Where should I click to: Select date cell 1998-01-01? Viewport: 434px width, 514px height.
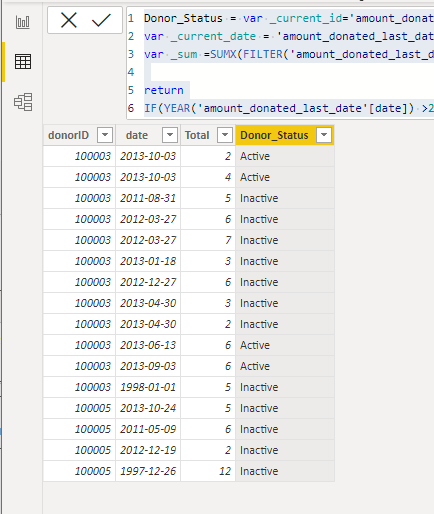(x=148, y=387)
